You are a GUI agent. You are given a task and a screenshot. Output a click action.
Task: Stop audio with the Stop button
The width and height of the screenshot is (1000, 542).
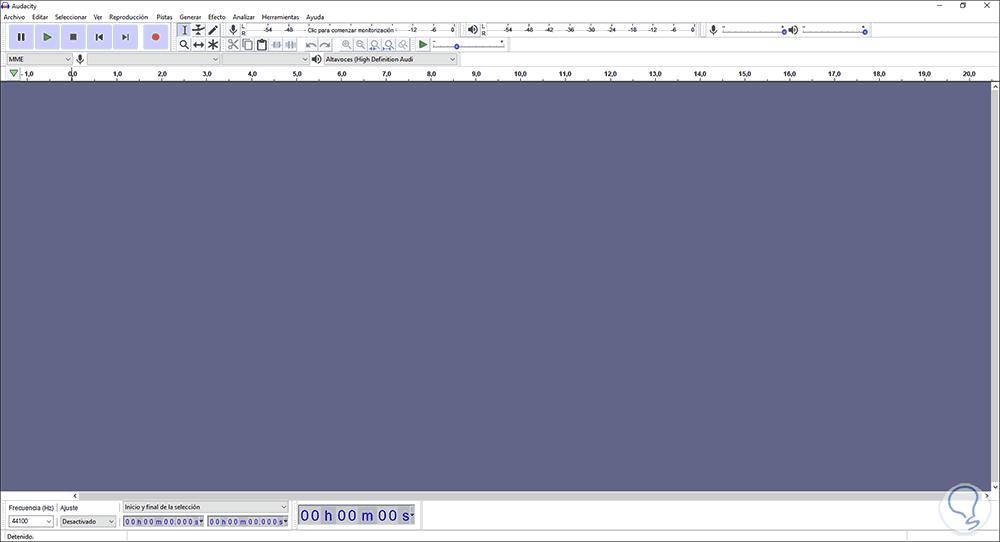pos(73,37)
